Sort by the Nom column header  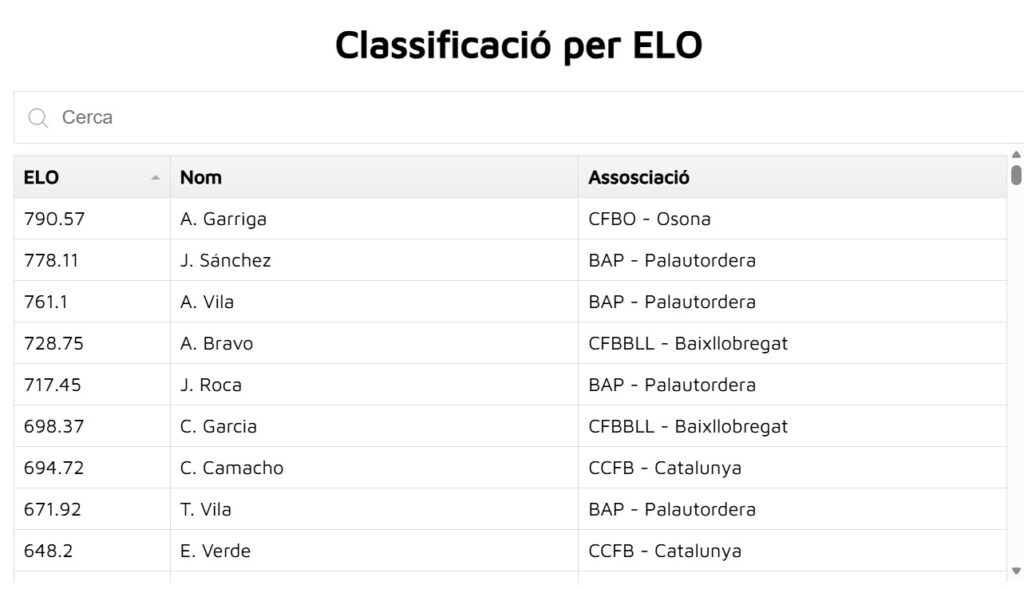click(201, 178)
